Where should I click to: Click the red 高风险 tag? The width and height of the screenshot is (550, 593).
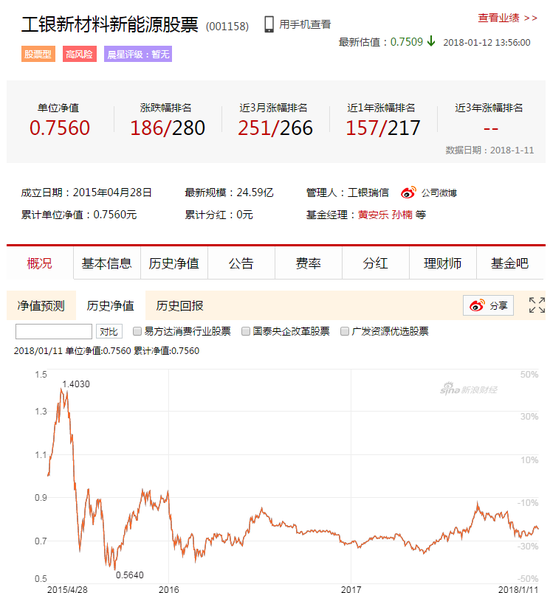79,54
